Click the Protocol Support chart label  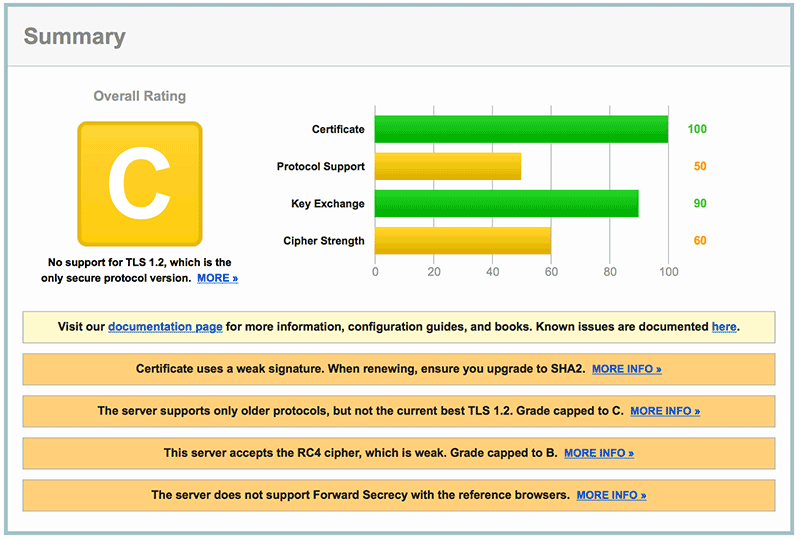pyautogui.click(x=321, y=166)
